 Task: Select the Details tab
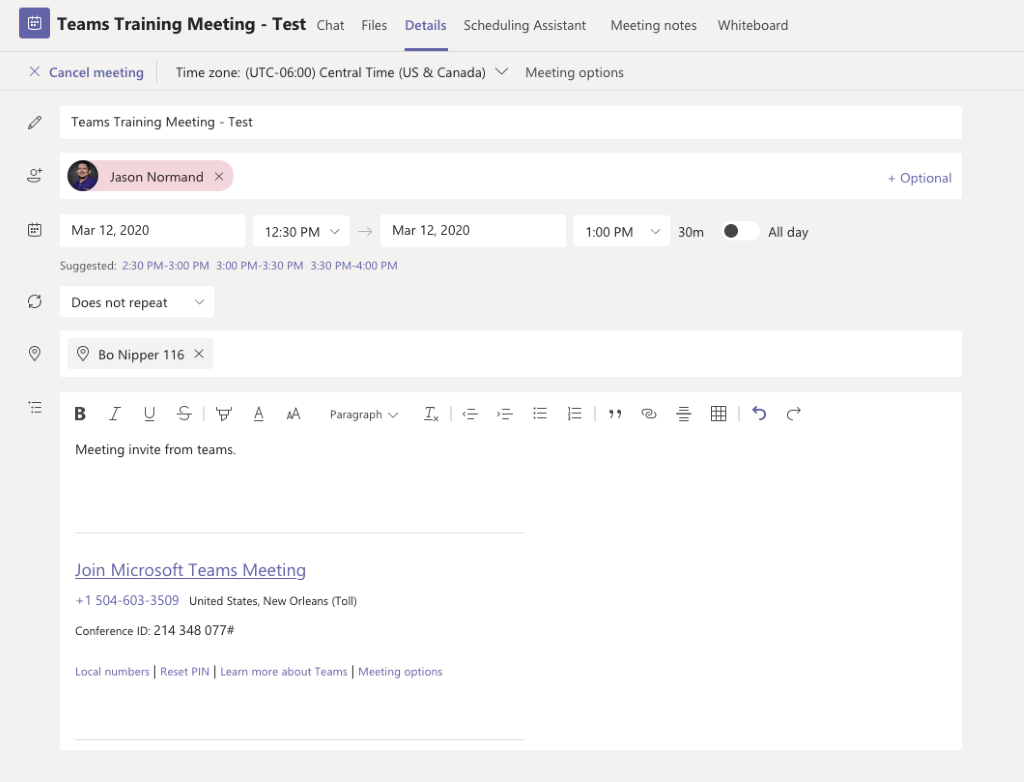(426, 25)
